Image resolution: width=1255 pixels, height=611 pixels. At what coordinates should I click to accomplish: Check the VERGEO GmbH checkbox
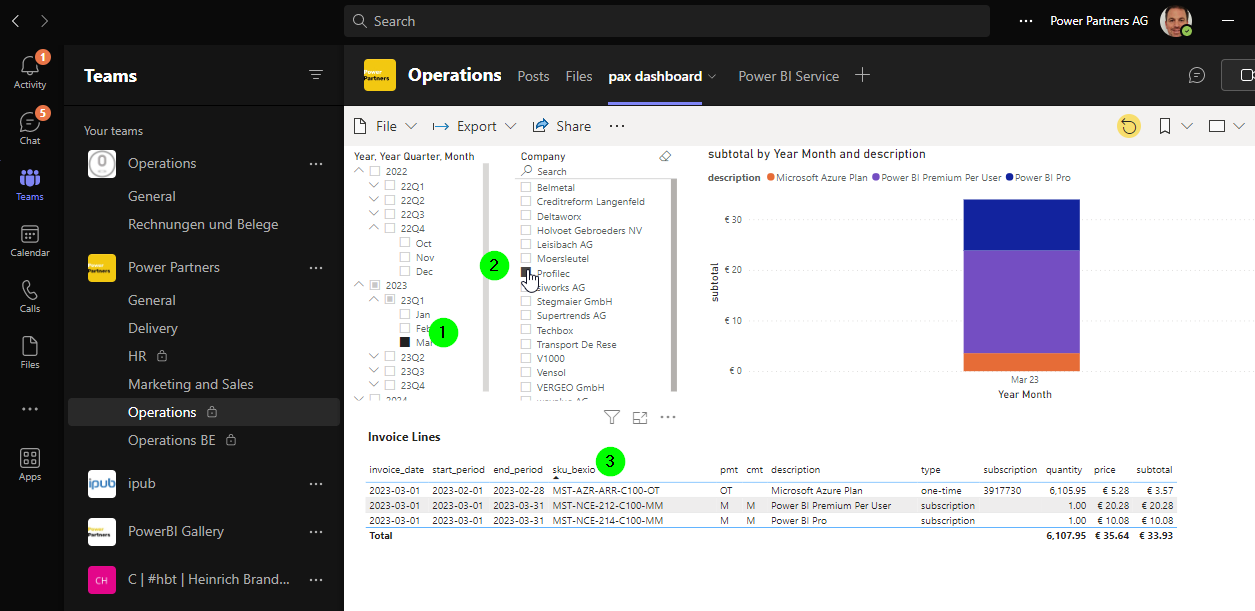526,387
